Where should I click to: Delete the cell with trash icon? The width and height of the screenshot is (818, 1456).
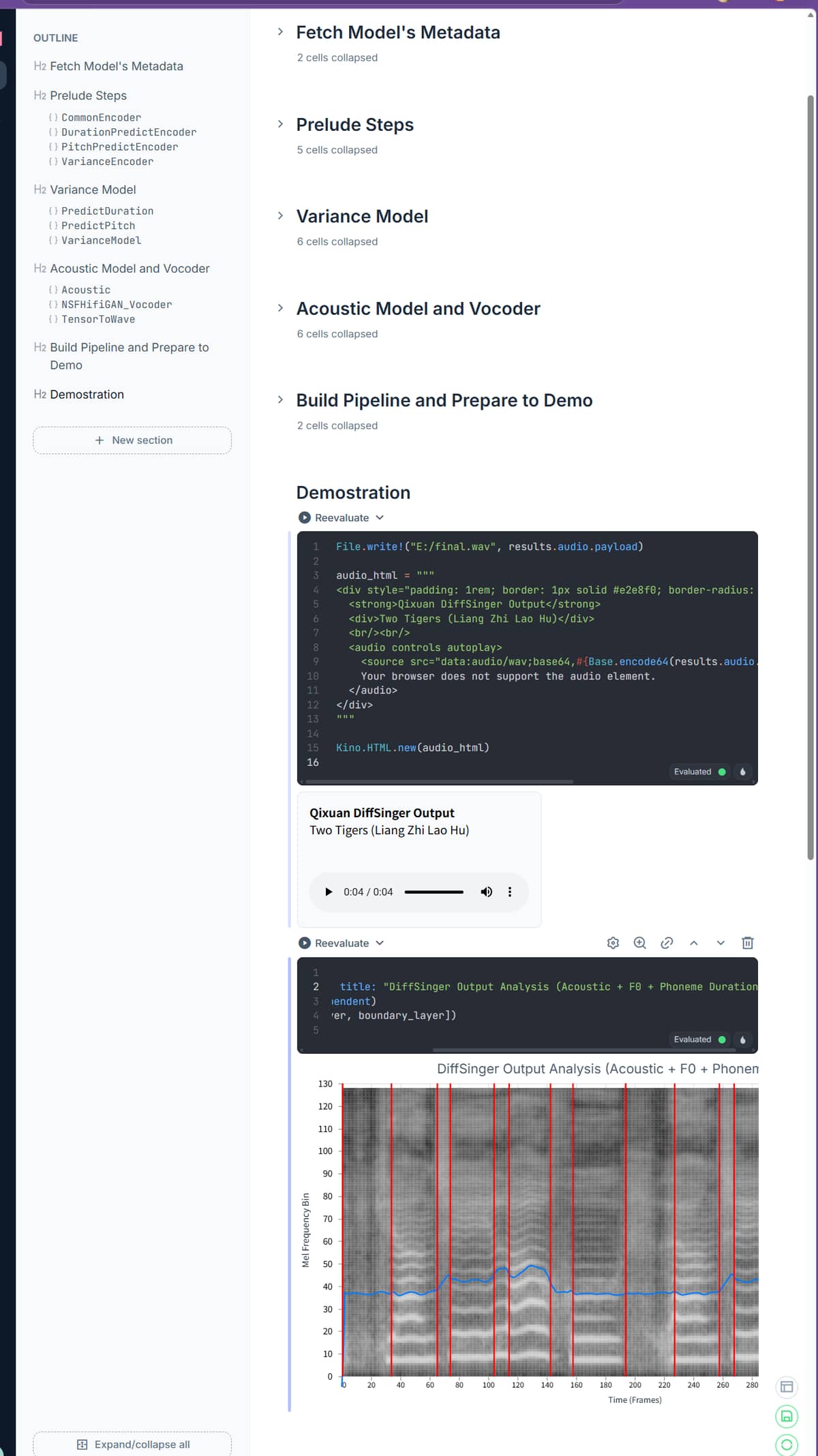pos(747,943)
